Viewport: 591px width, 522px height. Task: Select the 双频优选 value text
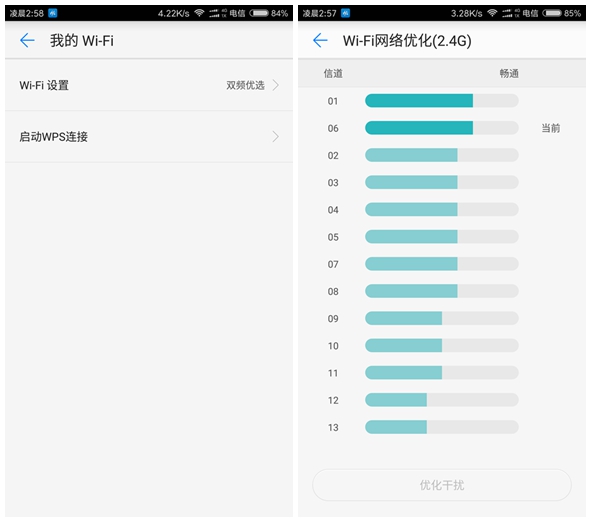(245, 86)
